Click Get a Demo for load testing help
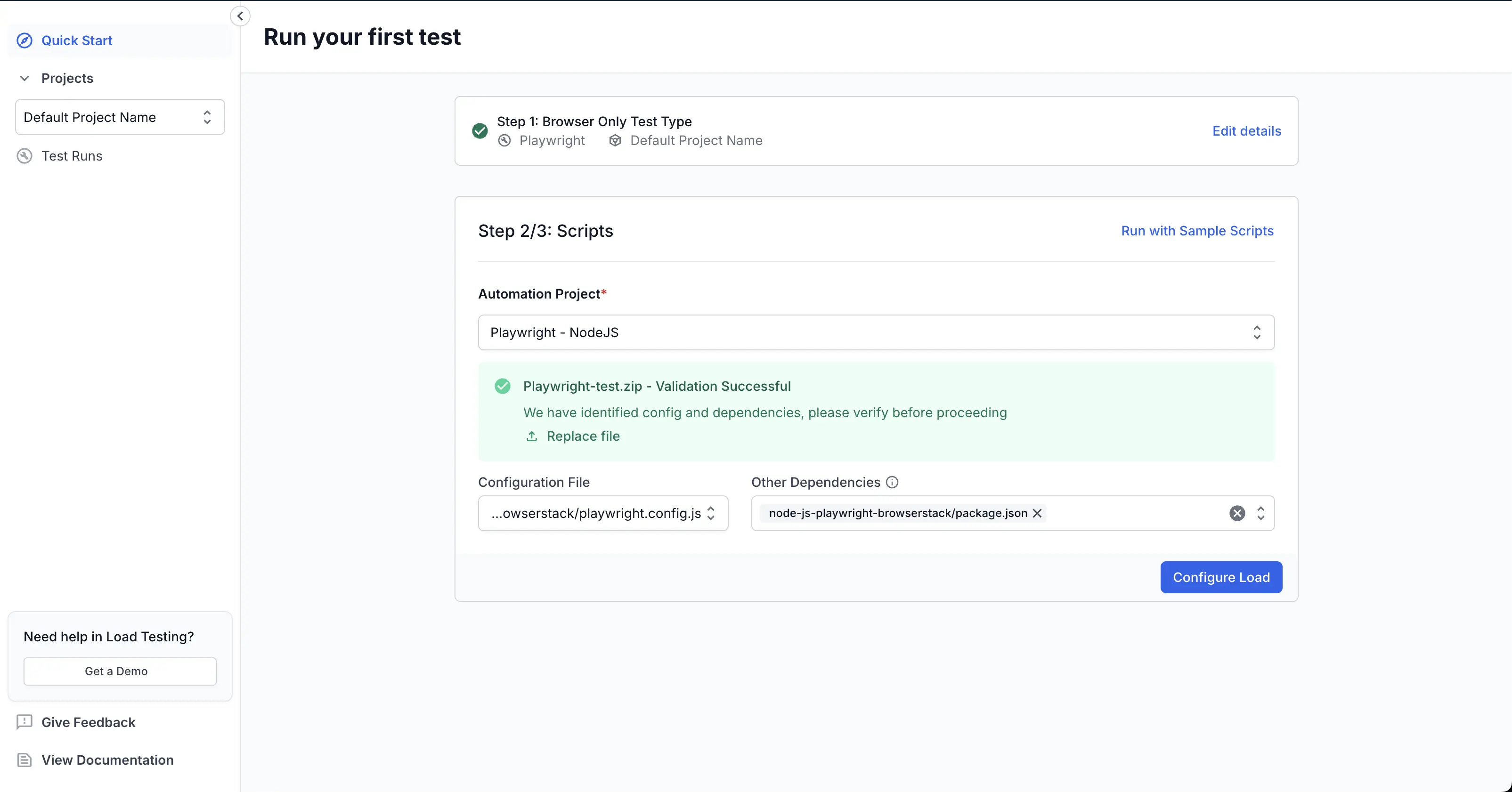Image resolution: width=1512 pixels, height=792 pixels. 119,671
